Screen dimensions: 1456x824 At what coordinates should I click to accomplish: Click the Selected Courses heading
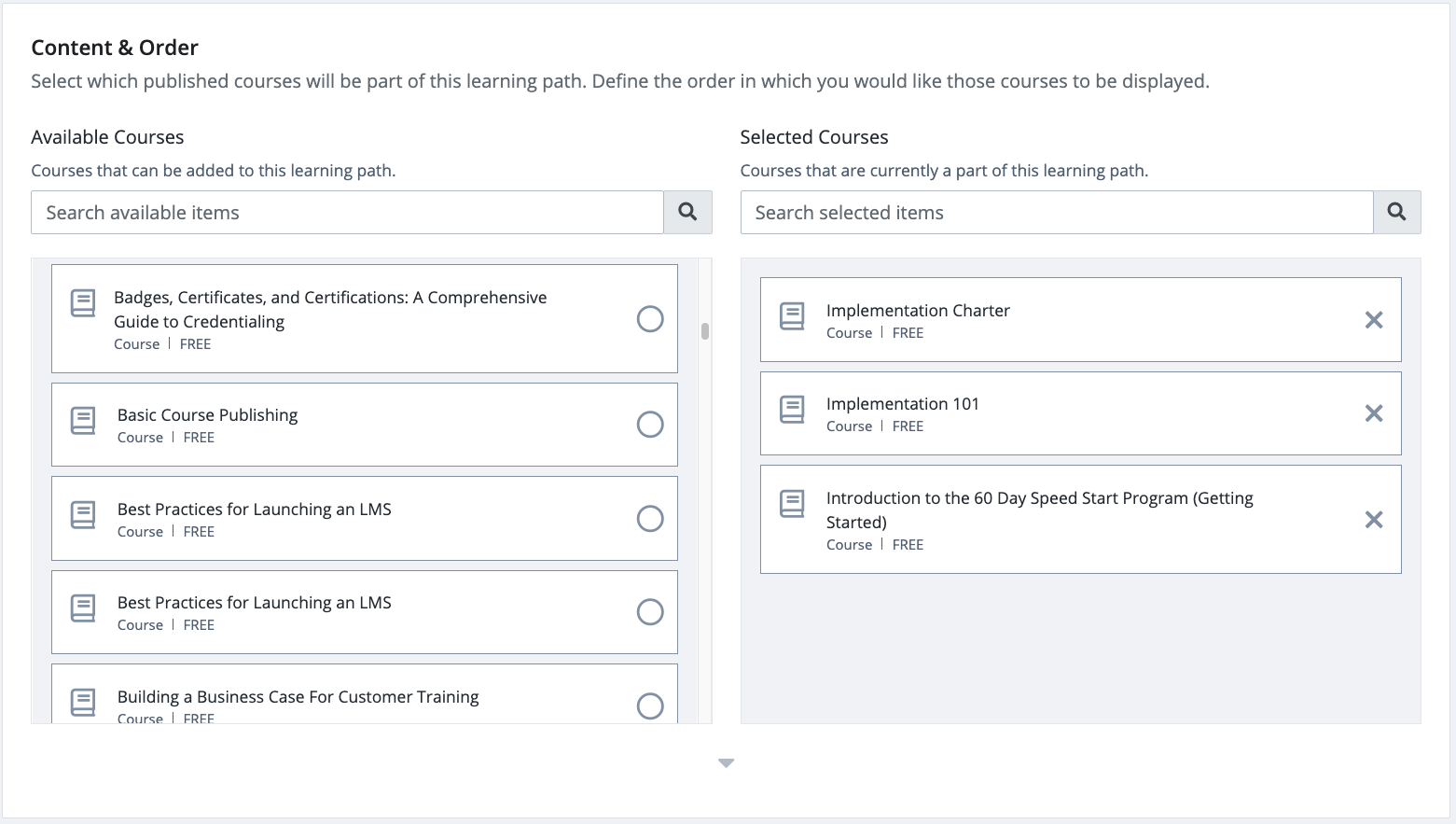pyautogui.click(x=814, y=137)
